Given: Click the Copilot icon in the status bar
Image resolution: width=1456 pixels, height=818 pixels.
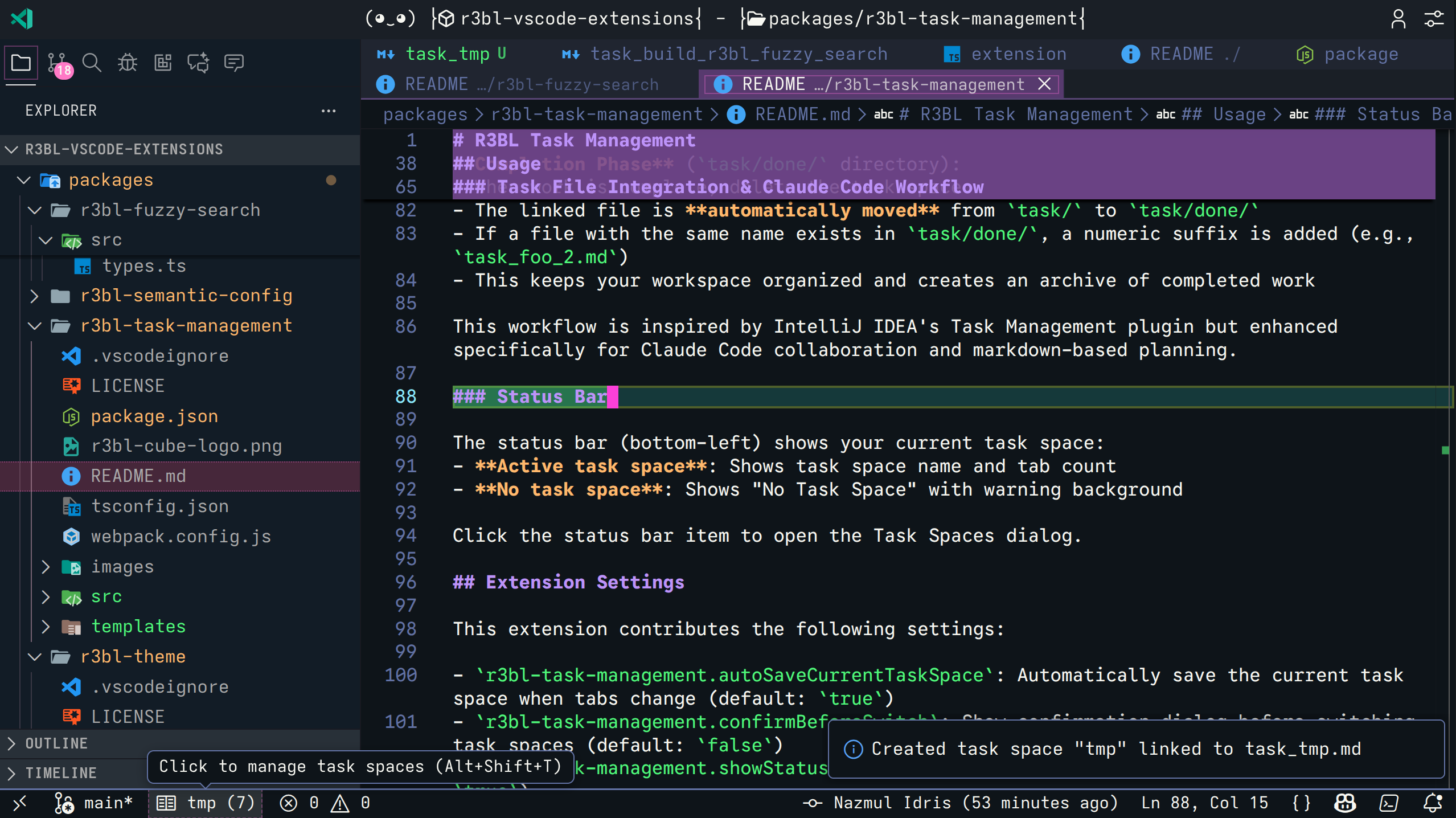Looking at the screenshot, I should click(1345, 803).
